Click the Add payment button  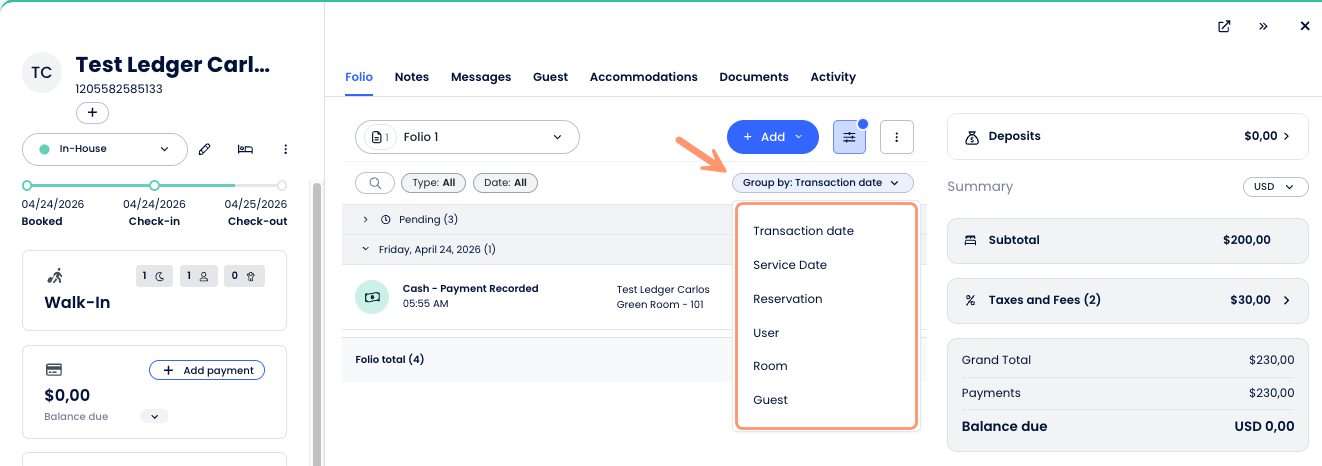pyautogui.click(x=207, y=370)
